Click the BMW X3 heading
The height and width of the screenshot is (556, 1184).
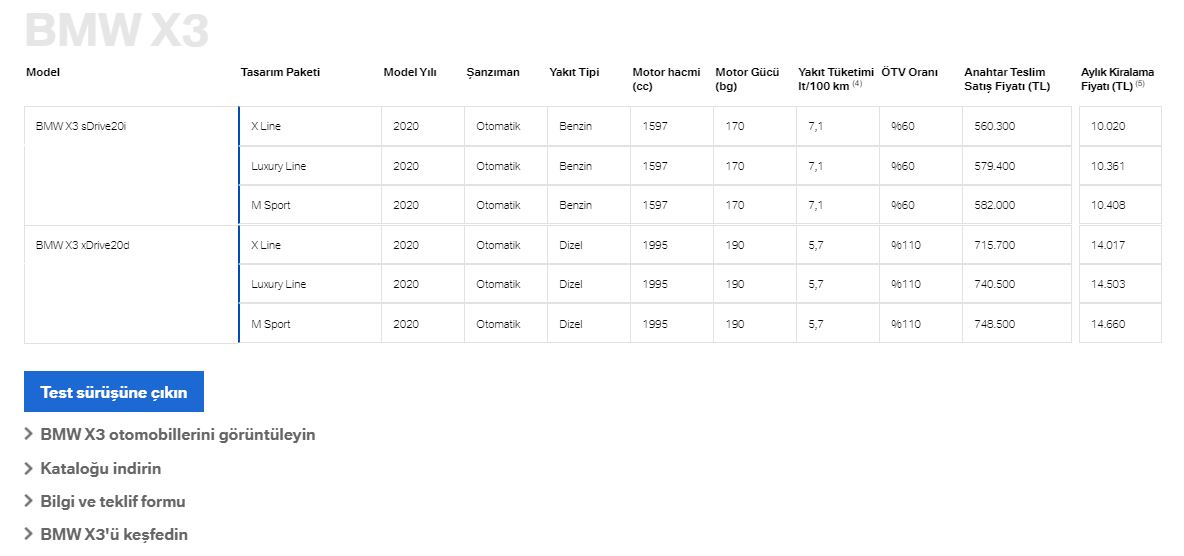pos(116,31)
